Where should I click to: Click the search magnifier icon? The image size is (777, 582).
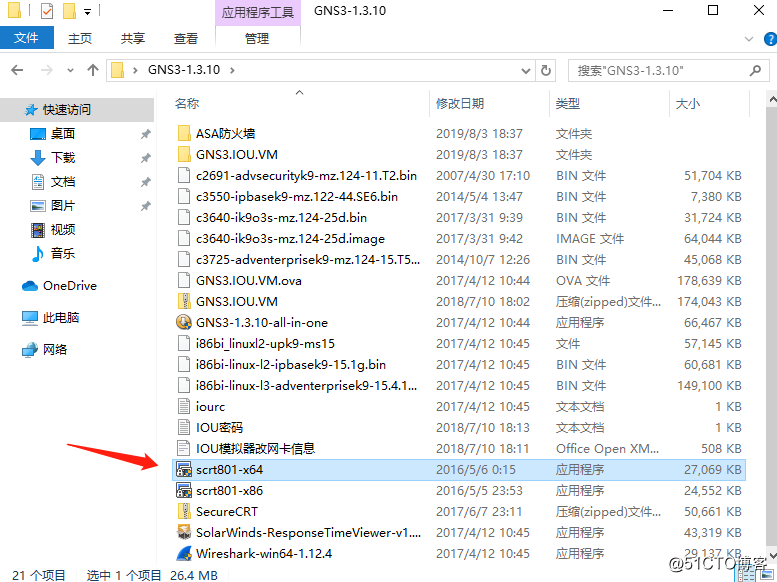click(755, 70)
